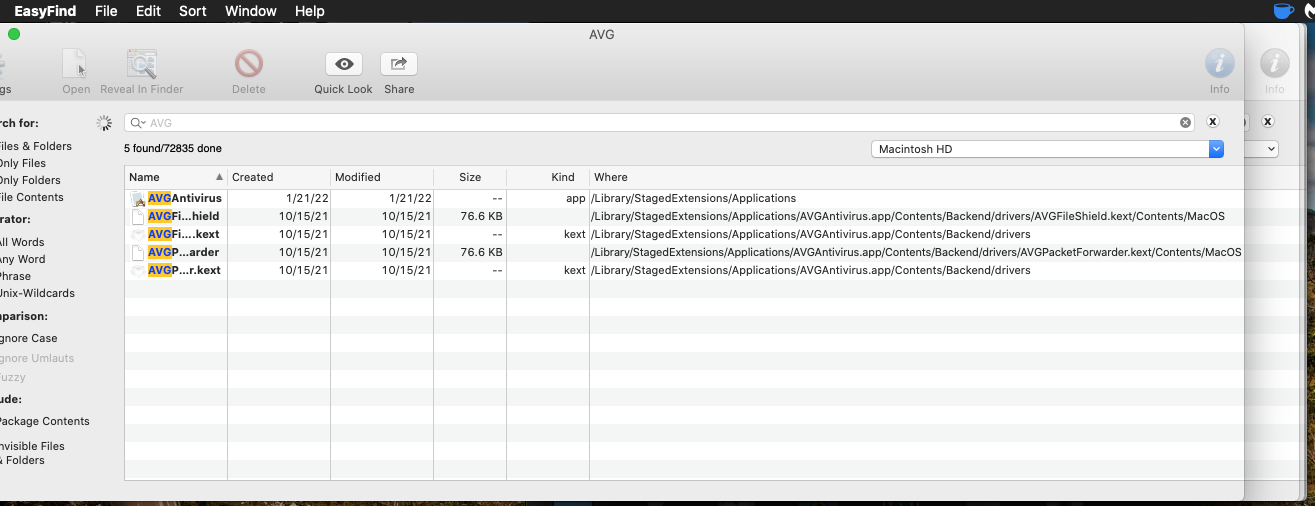Select the AVGAntivirus result row name
This screenshot has width=1315, height=506.
click(x=185, y=198)
